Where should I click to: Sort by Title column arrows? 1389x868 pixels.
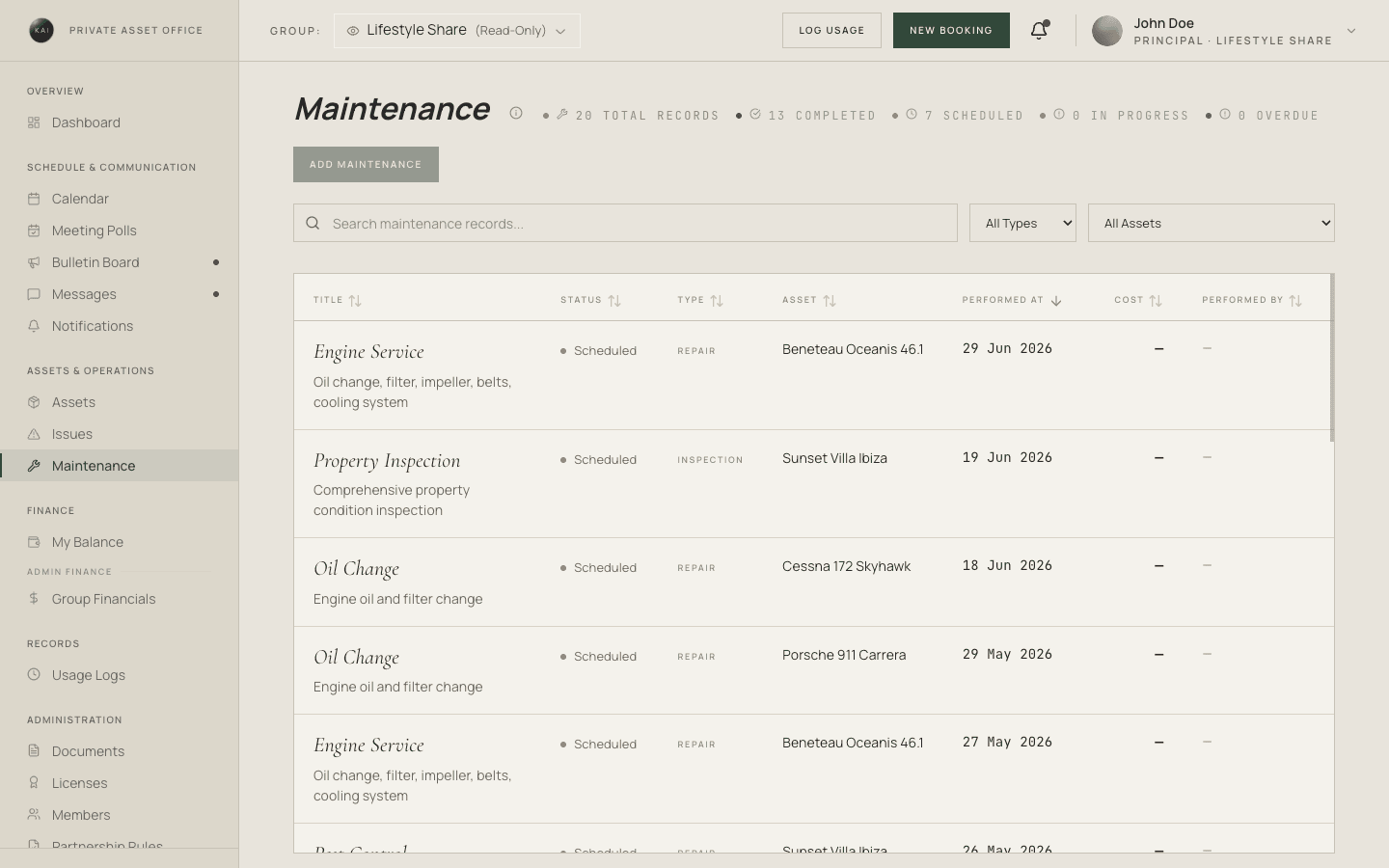click(x=355, y=301)
